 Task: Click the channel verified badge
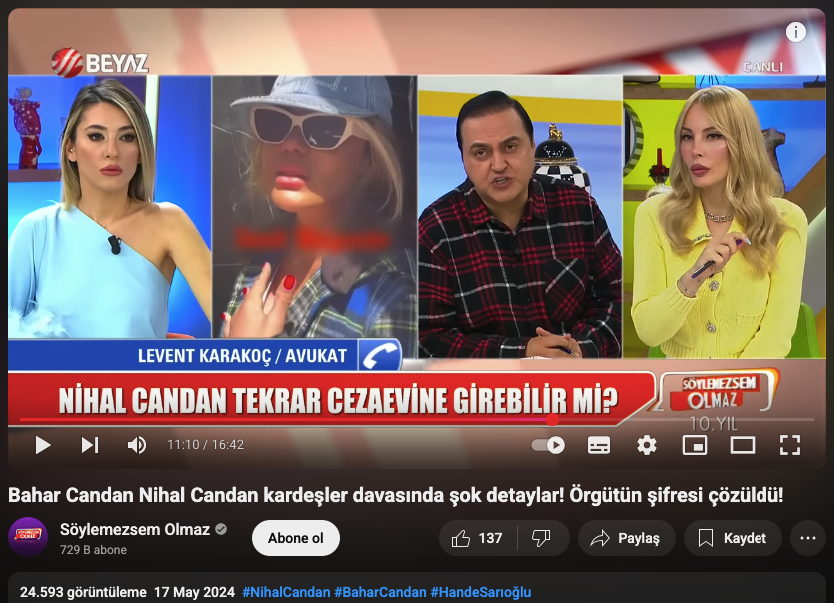[x=221, y=530]
